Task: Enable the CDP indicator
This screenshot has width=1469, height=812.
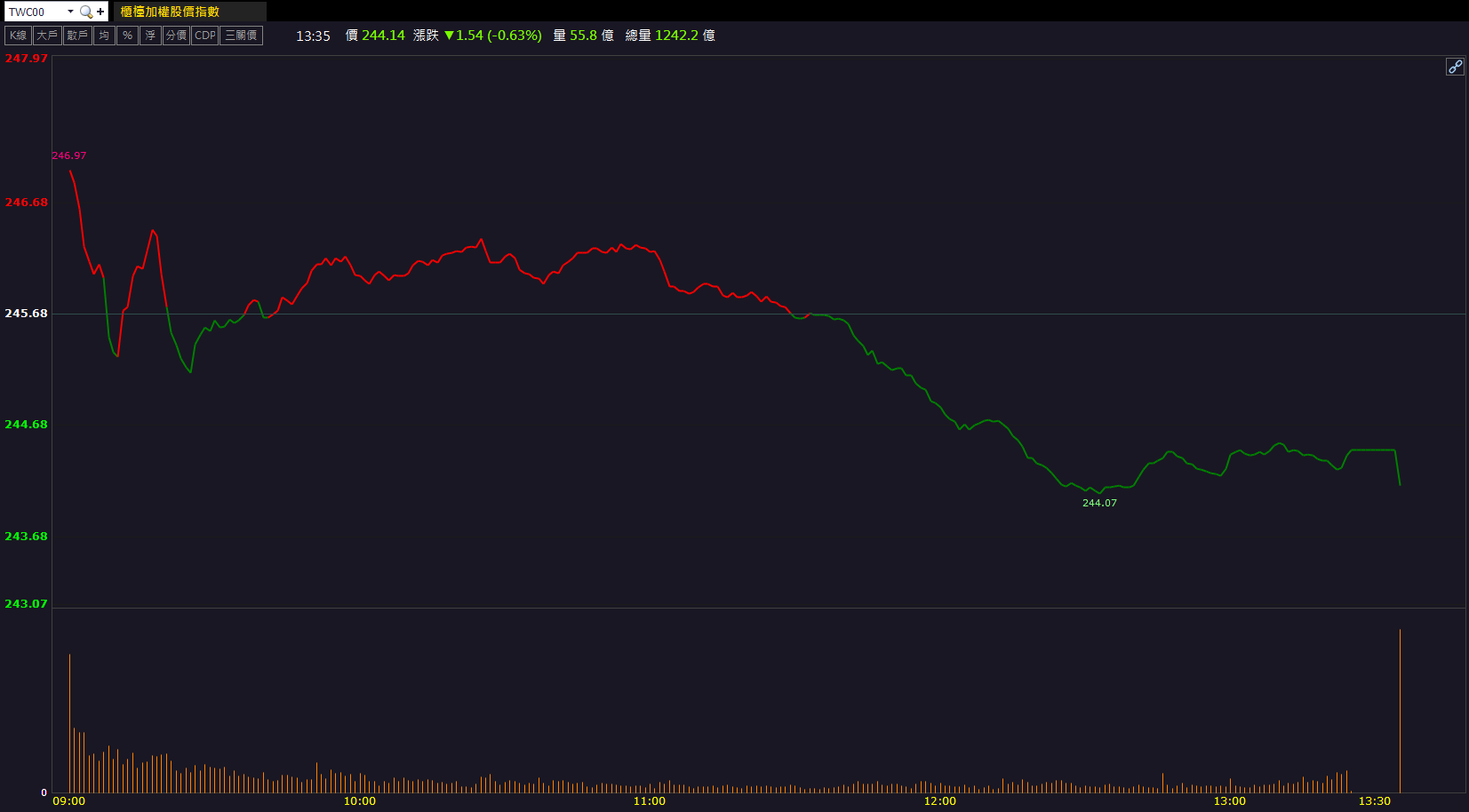Action: point(205,36)
